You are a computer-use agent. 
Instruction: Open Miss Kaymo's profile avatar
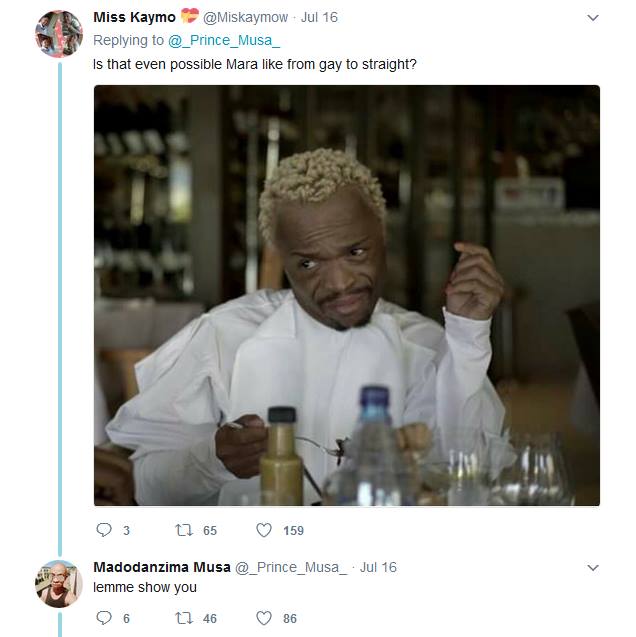[x=59, y=34]
